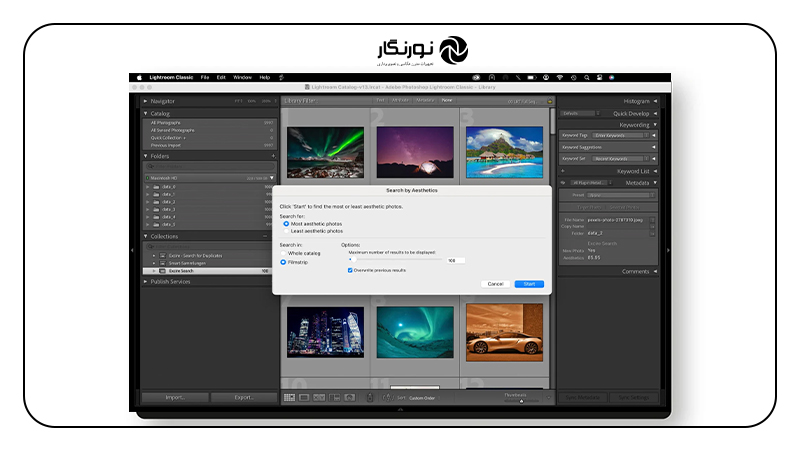Image resolution: width=800 pixels, height=450 pixels.
Task: Toggle Overwrite previous results checkbox
Action: tap(350, 270)
